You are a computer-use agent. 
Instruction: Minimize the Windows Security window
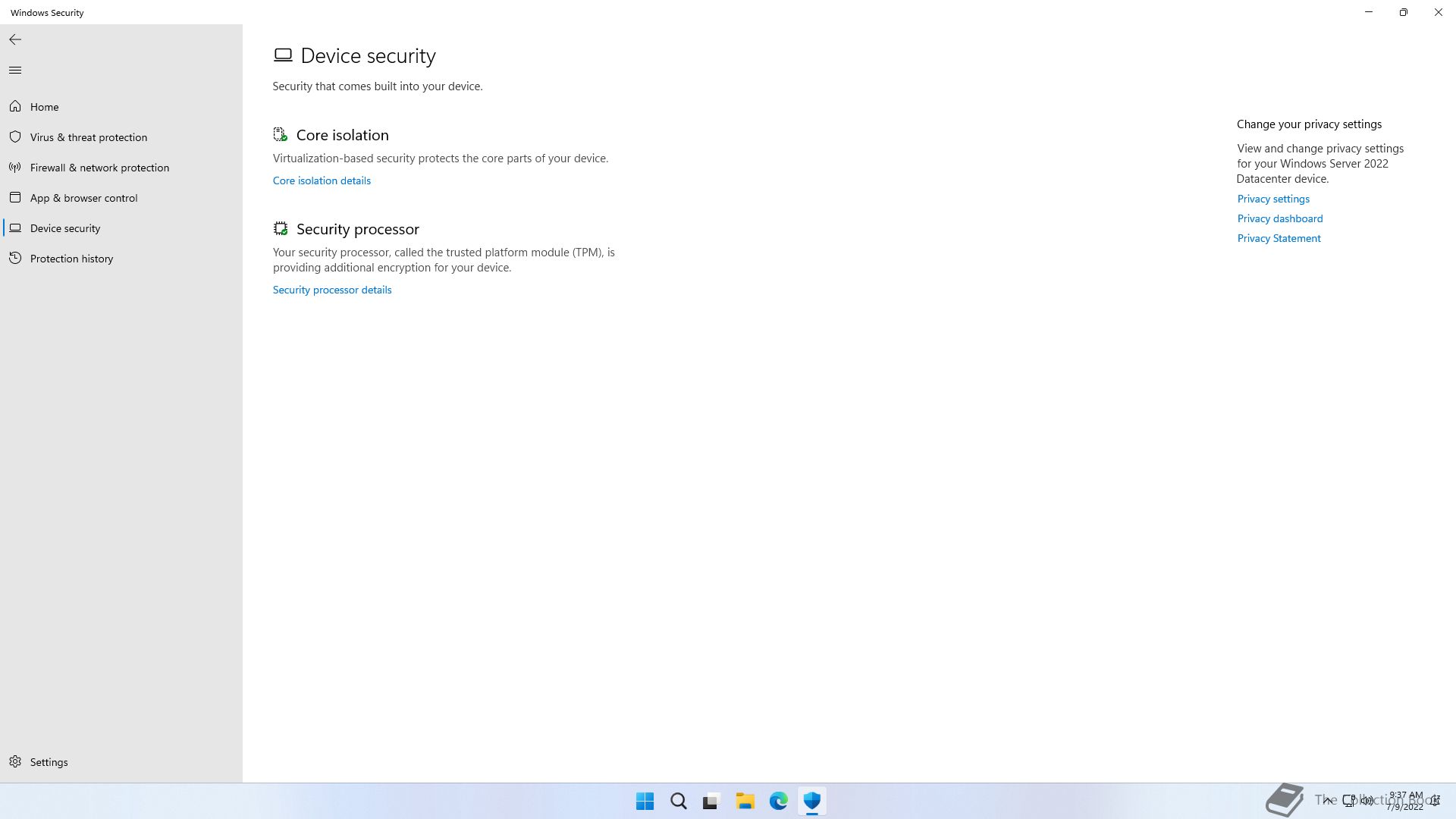tap(1369, 12)
